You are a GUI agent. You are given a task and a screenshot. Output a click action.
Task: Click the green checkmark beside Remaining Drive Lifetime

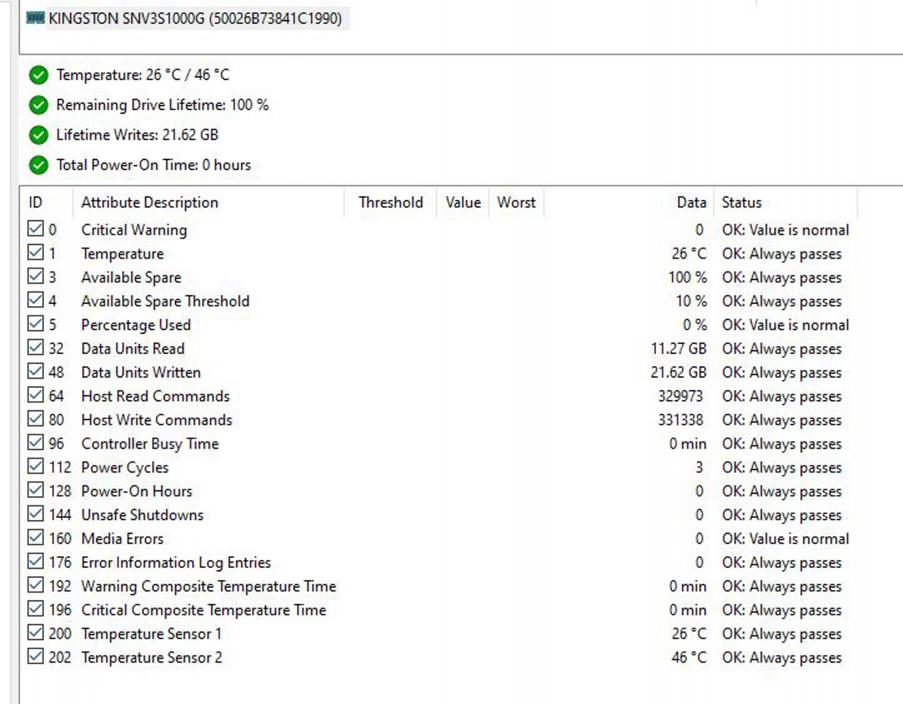coord(39,105)
